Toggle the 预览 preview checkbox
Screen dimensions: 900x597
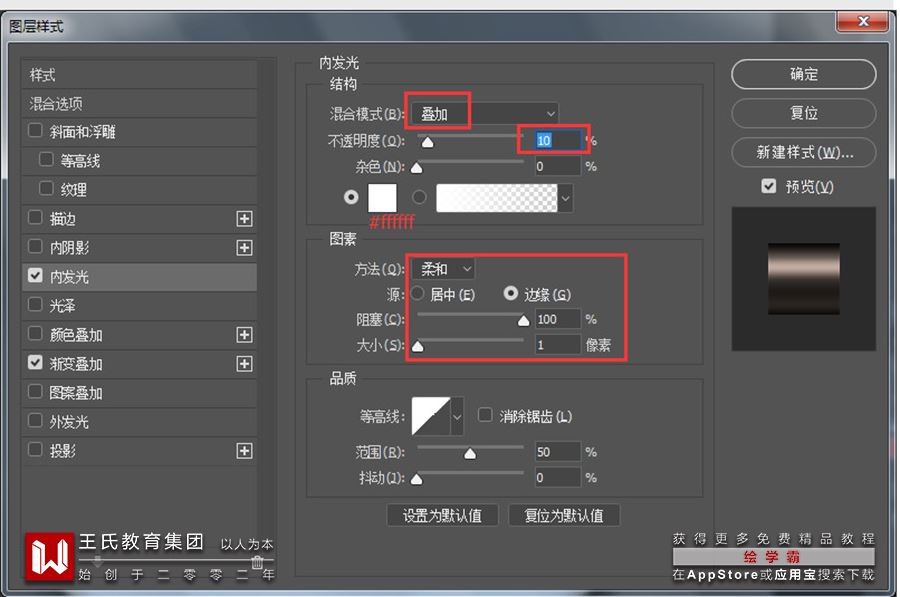pos(769,186)
